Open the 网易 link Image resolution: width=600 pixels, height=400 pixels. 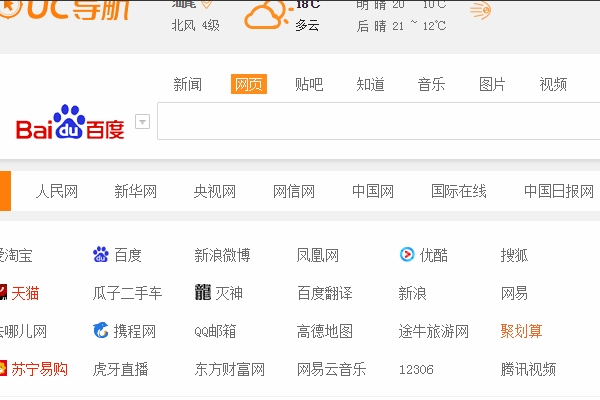[x=515, y=293]
